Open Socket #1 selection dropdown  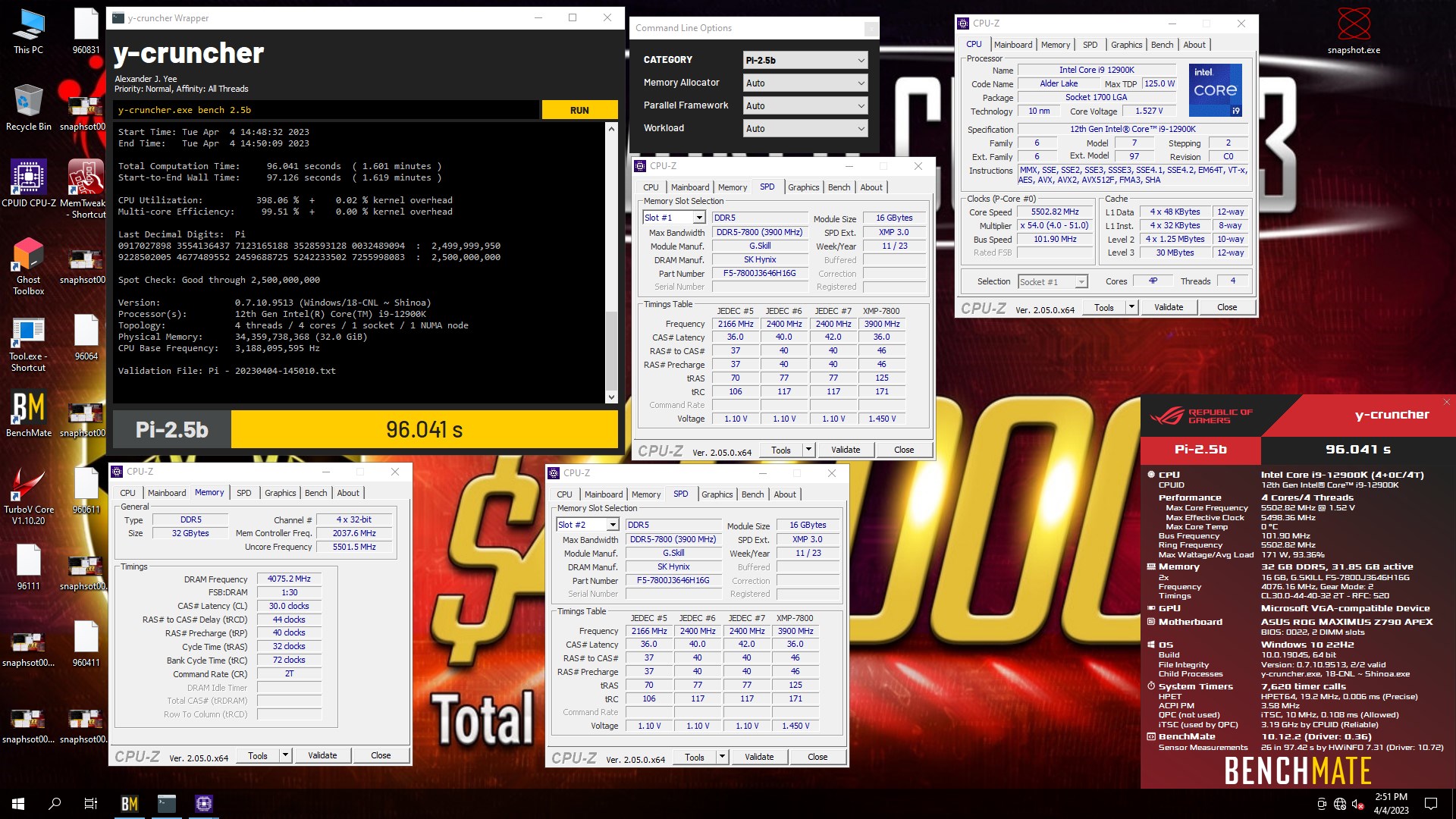tap(1053, 281)
